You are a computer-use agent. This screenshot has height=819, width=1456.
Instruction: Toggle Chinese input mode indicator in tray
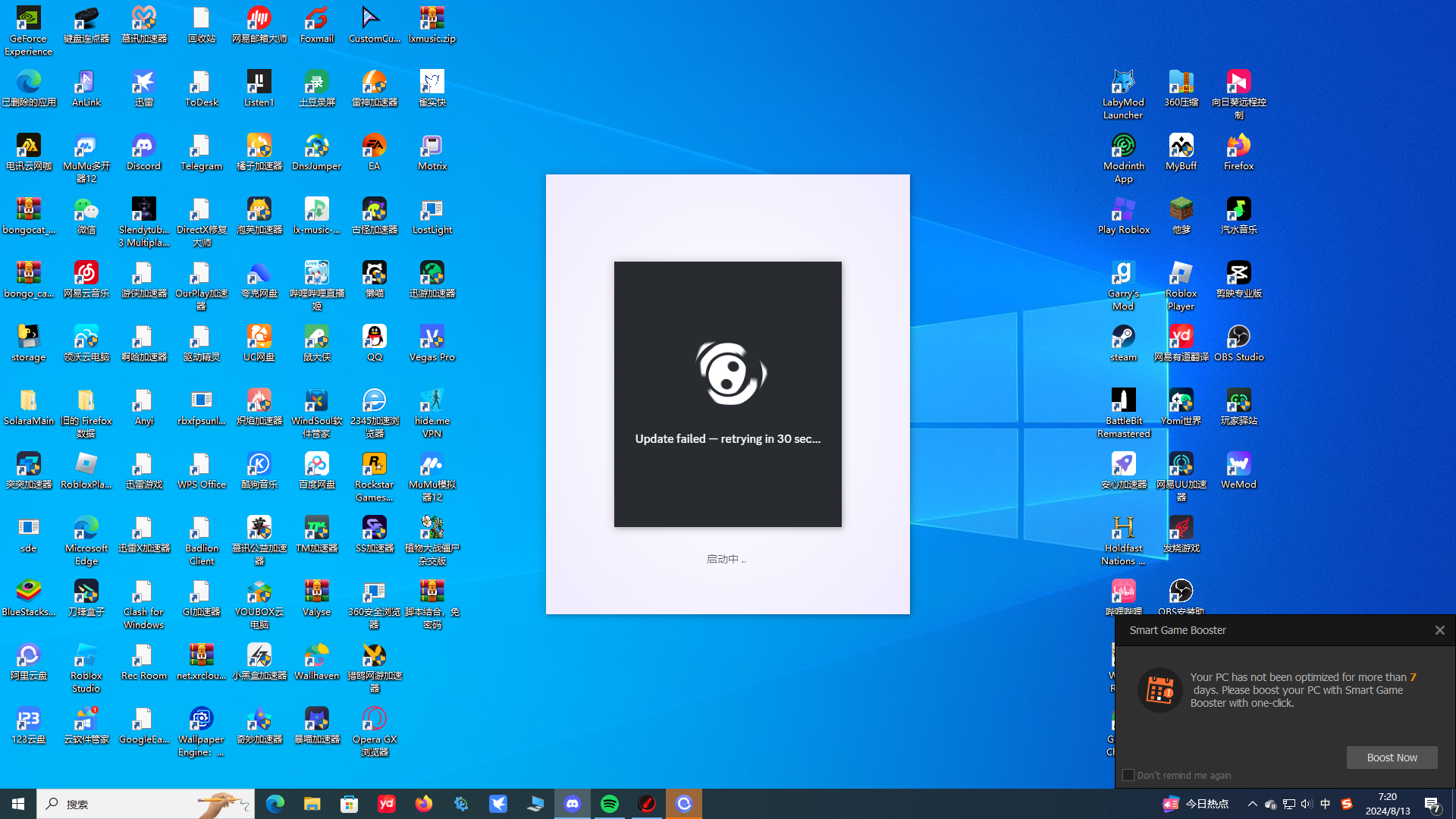tap(1326, 804)
